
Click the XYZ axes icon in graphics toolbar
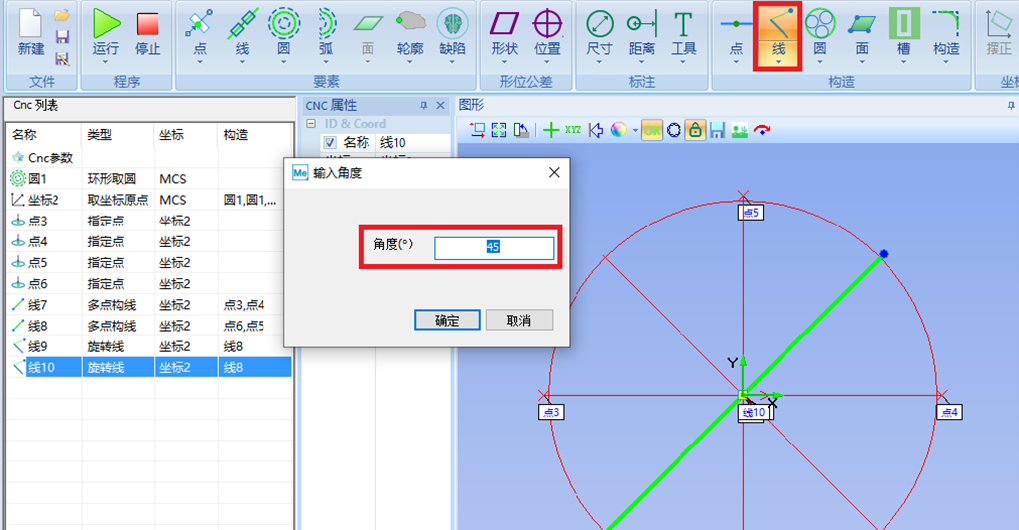572,130
